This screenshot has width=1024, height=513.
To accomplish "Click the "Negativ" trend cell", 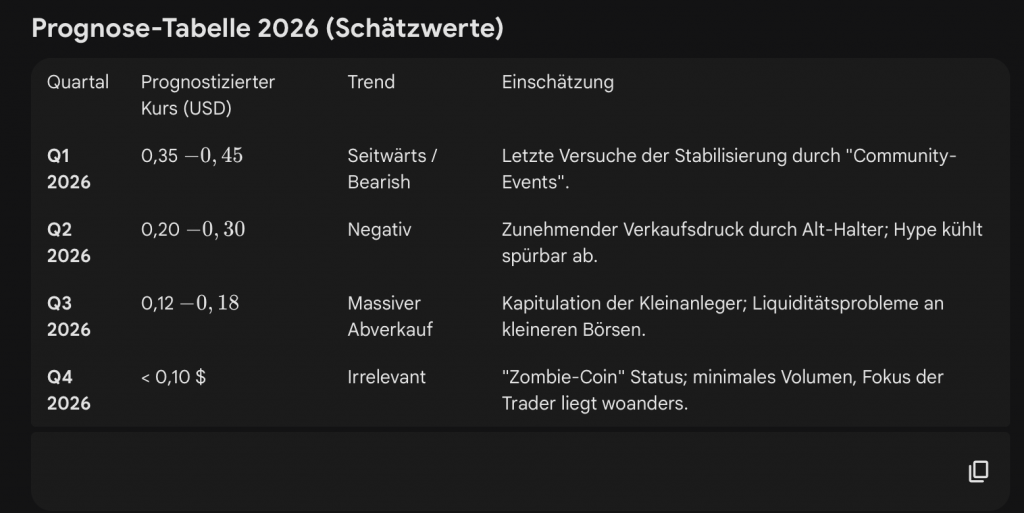I will click(x=379, y=229).
